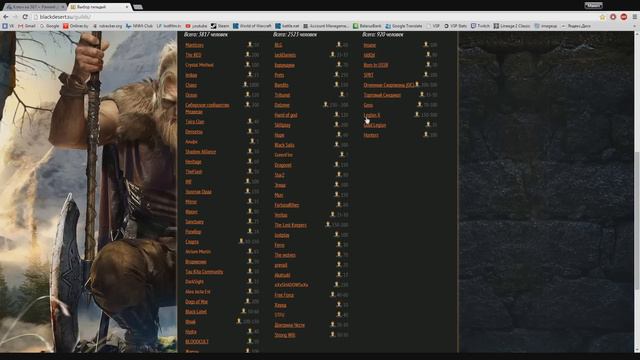Image resolution: width=640 pixels, height=360 pixels.
Task: Open the Google Translate bookmark
Action: point(404,26)
